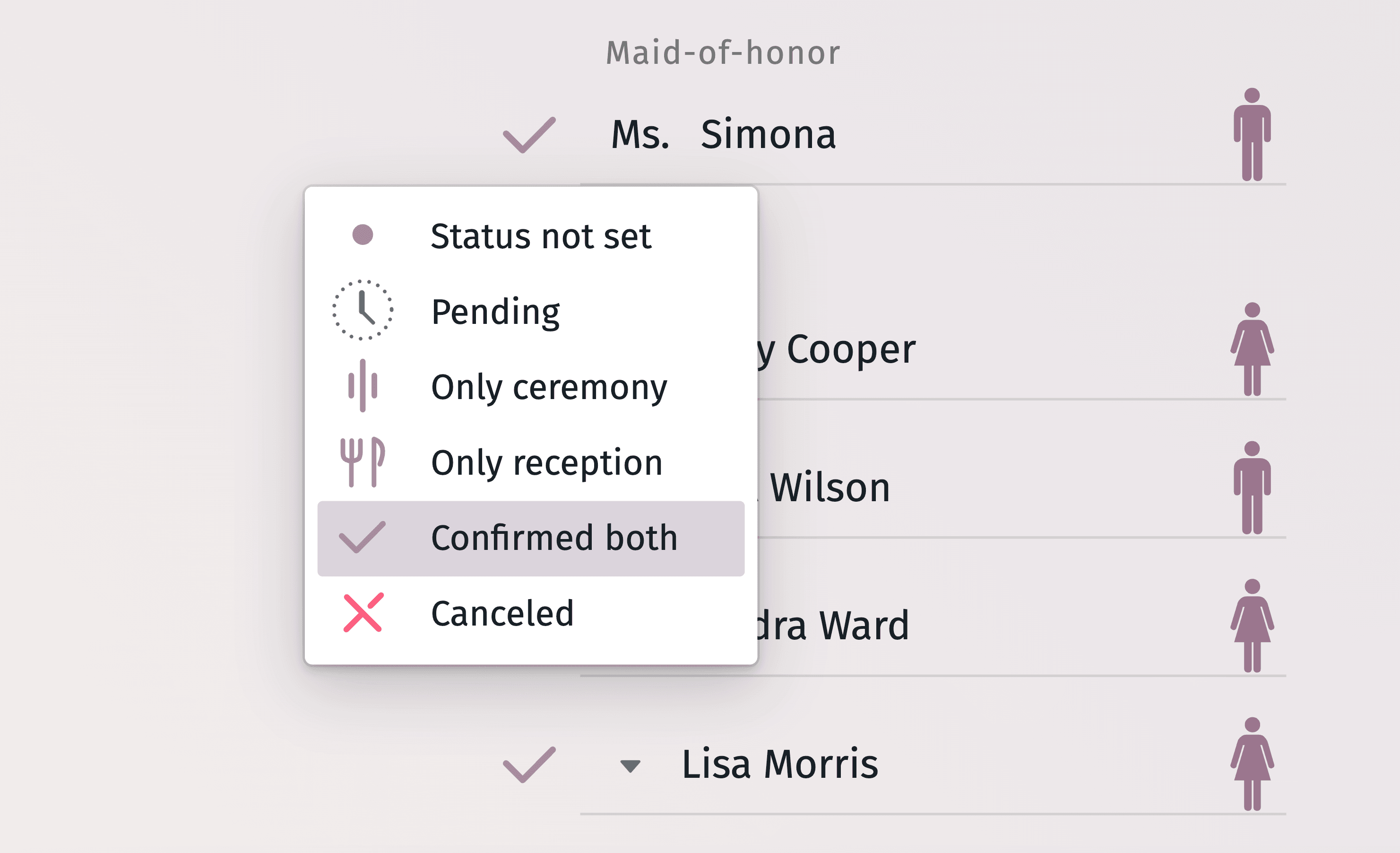Screen dimensions: 1400x853
Task: Click the Simona name field
Action: [768, 135]
